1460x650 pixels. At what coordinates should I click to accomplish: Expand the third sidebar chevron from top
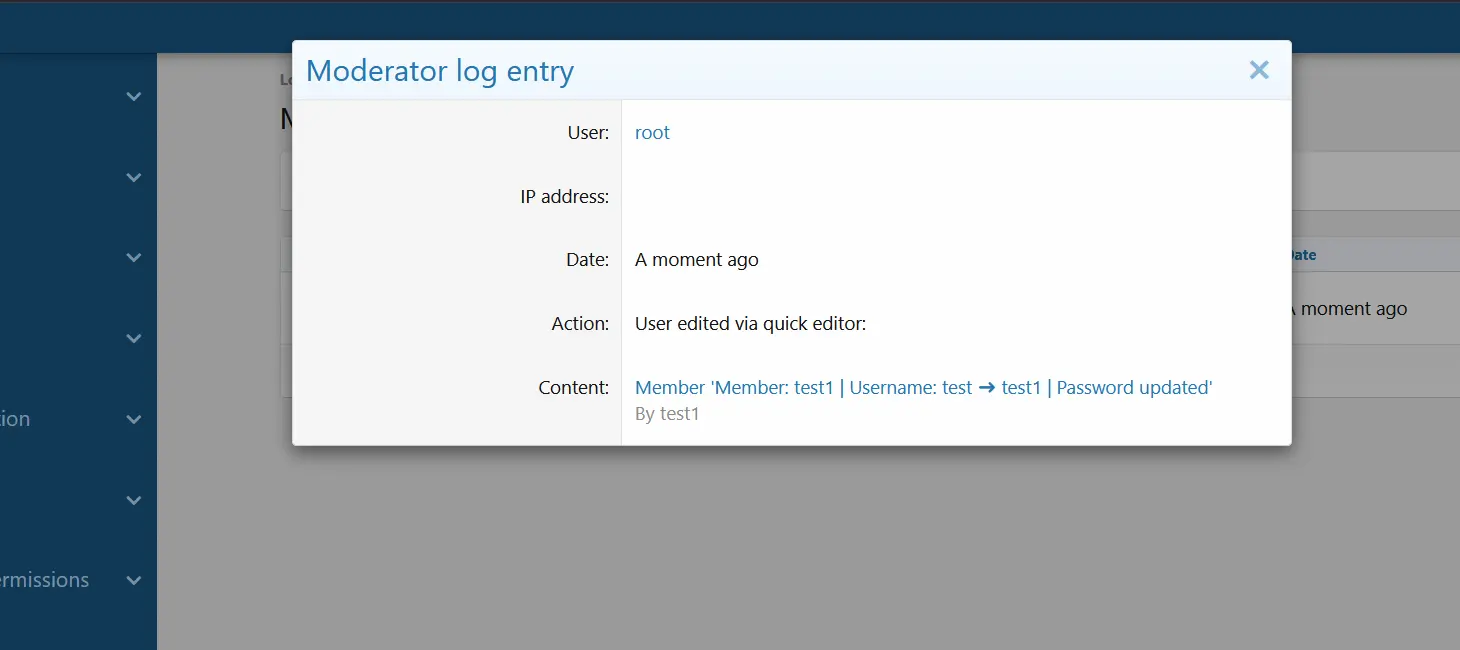[134, 257]
